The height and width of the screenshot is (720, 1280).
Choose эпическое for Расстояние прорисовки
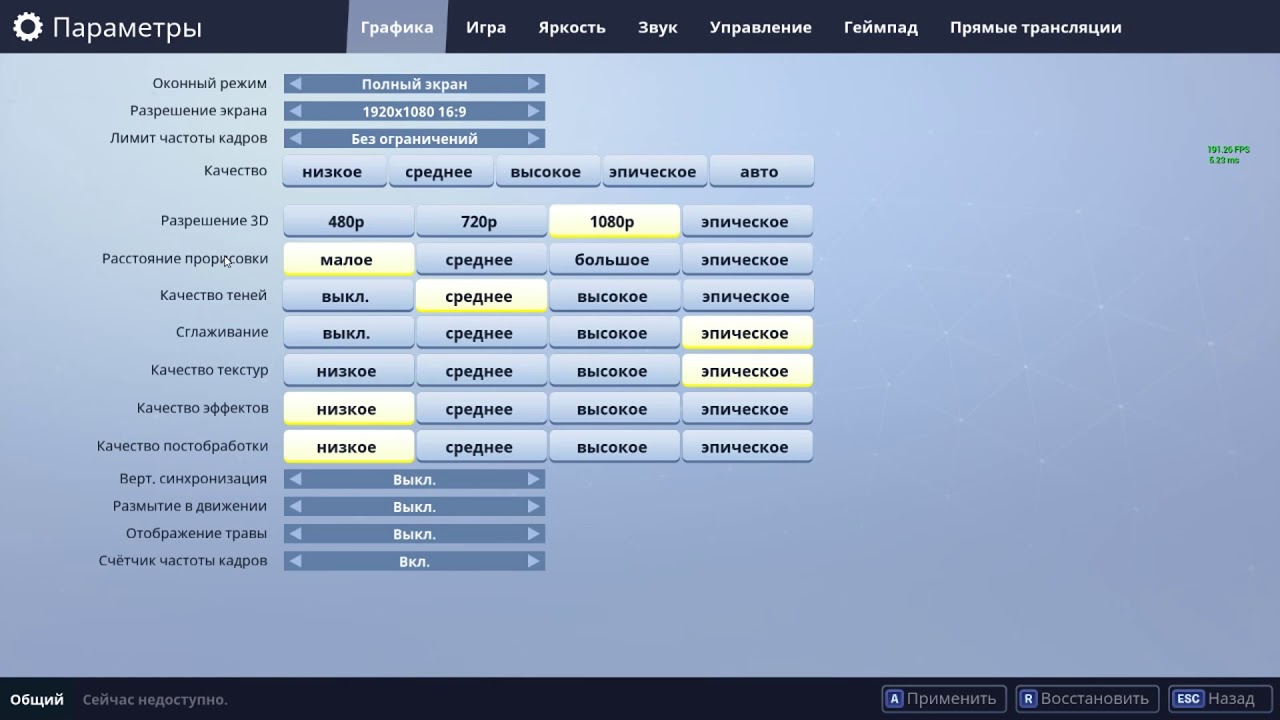(x=746, y=259)
